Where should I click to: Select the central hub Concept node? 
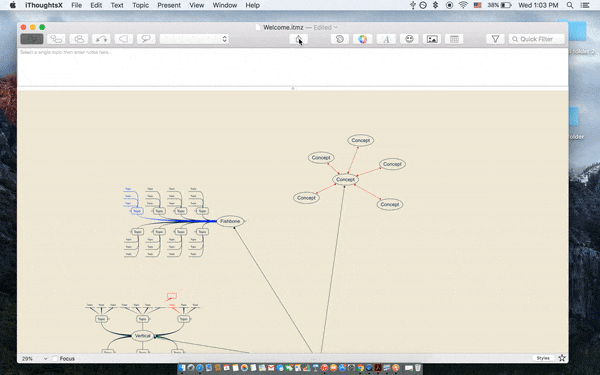[x=346, y=179]
